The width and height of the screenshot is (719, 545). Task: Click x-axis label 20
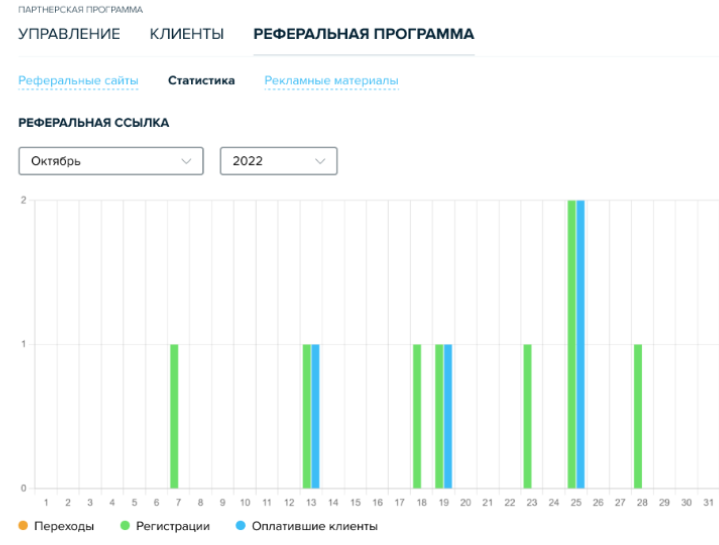coord(465,503)
